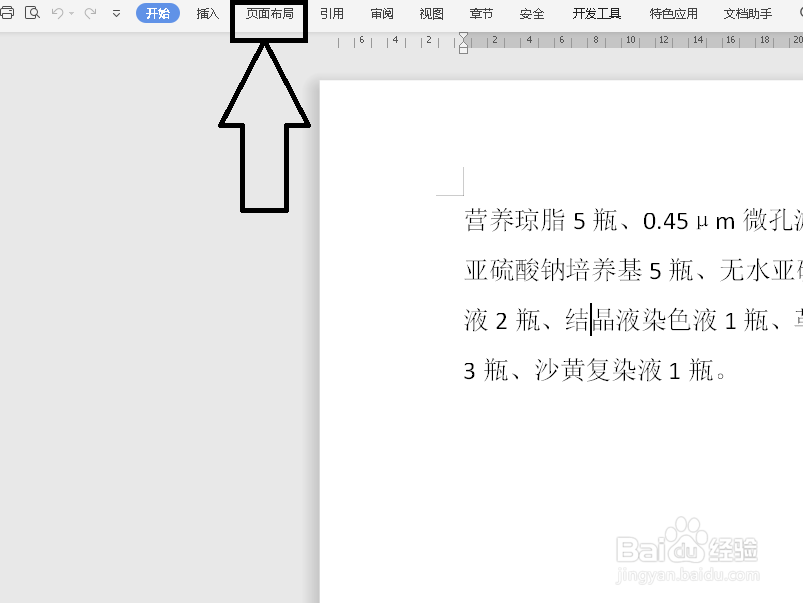Open the 插入 tab
The image size is (803, 603).
207,14
